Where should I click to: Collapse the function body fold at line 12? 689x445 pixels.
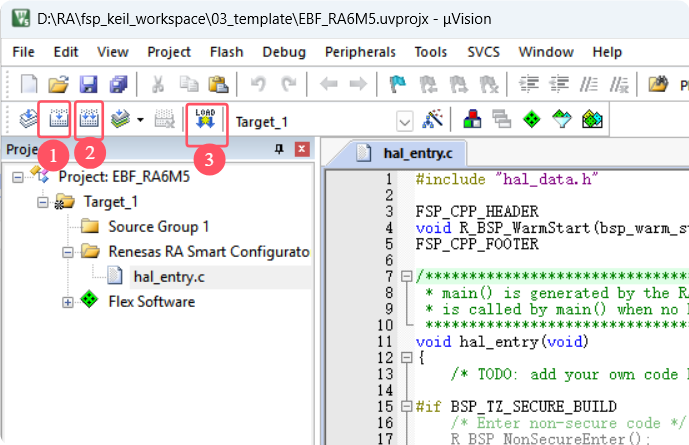point(406,358)
